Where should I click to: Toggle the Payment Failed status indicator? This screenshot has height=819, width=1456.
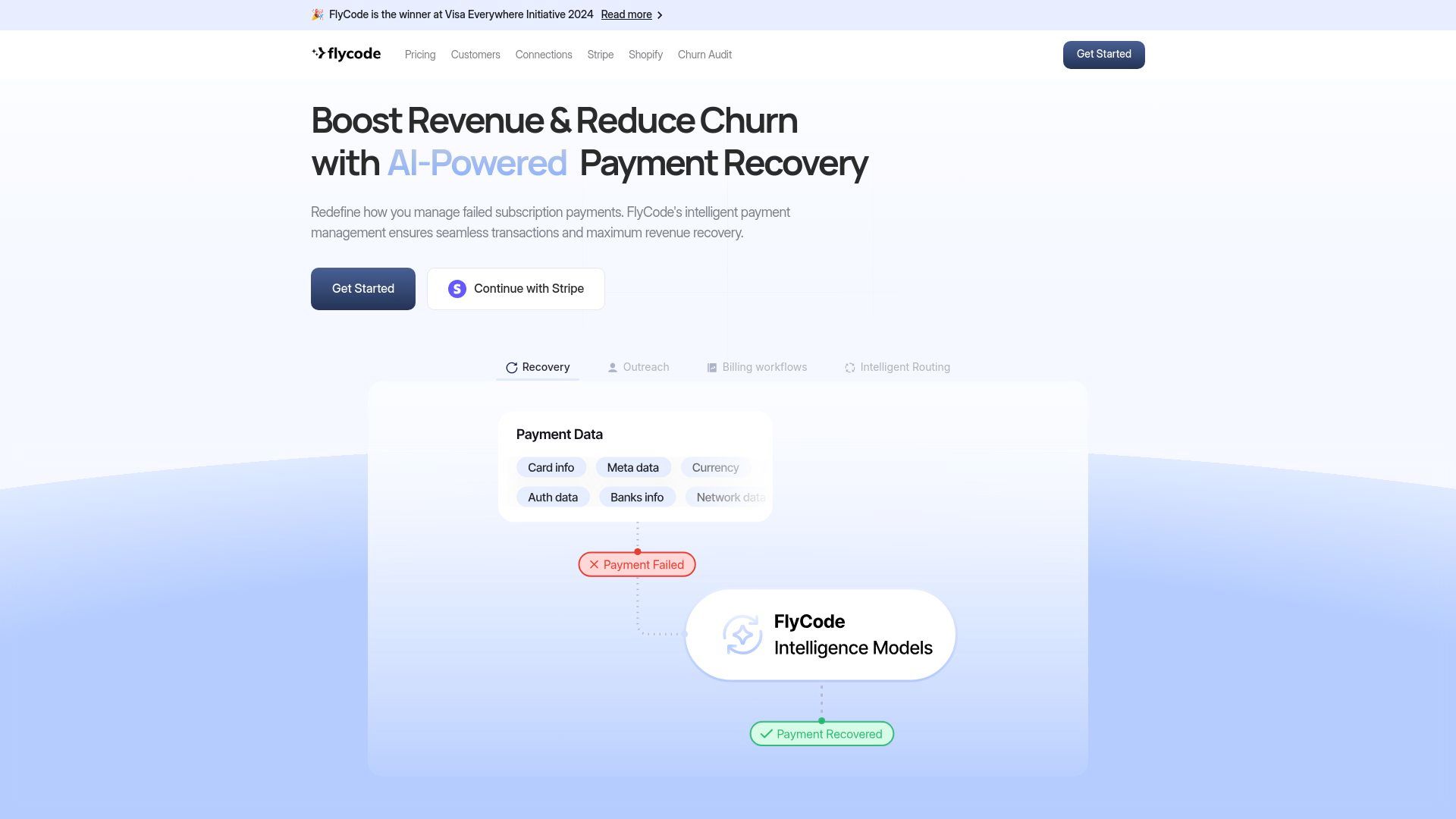coord(636,564)
